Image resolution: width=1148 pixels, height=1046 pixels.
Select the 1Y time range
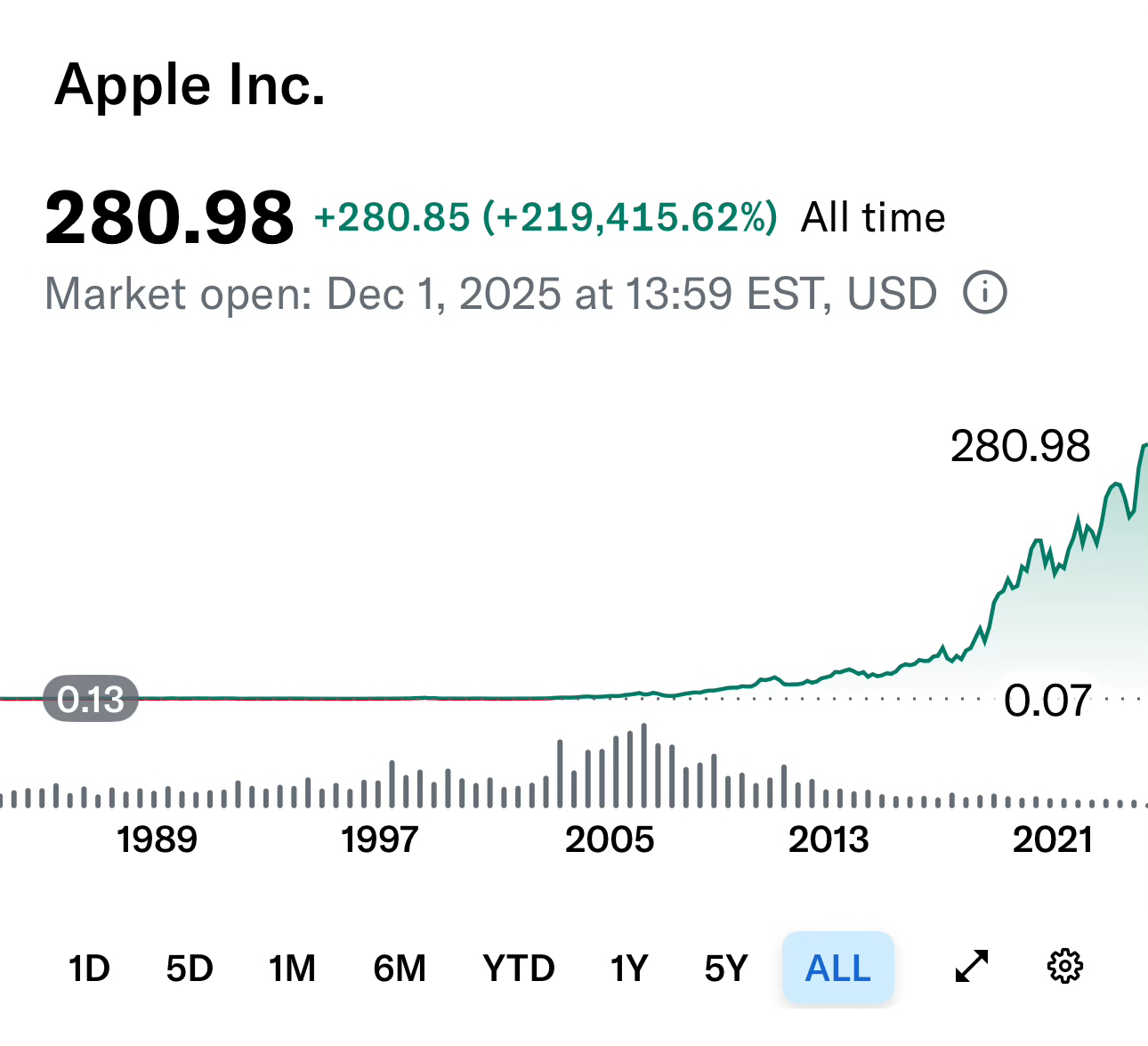[x=628, y=969]
